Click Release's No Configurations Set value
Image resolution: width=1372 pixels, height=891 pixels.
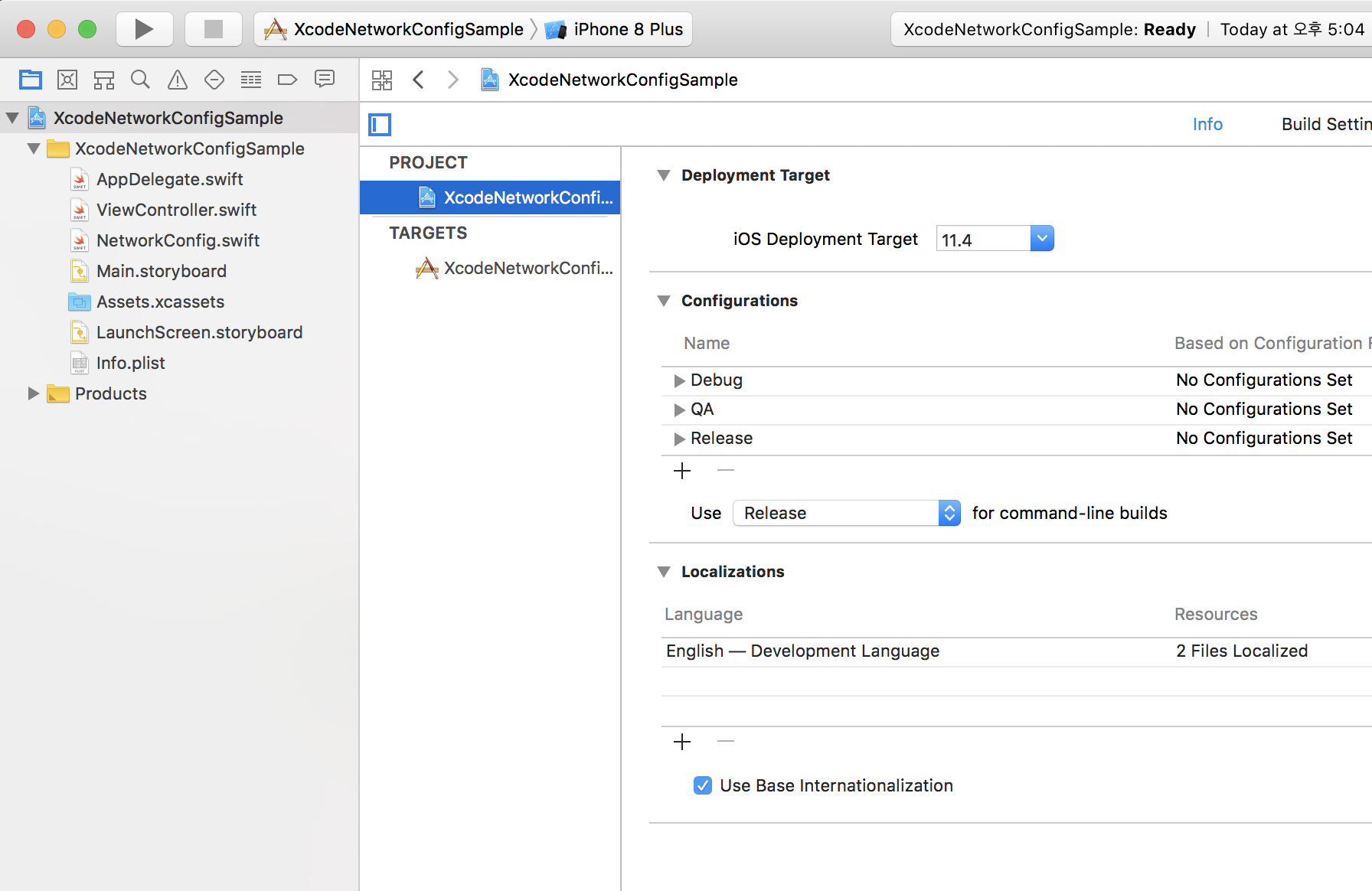(1264, 439)
